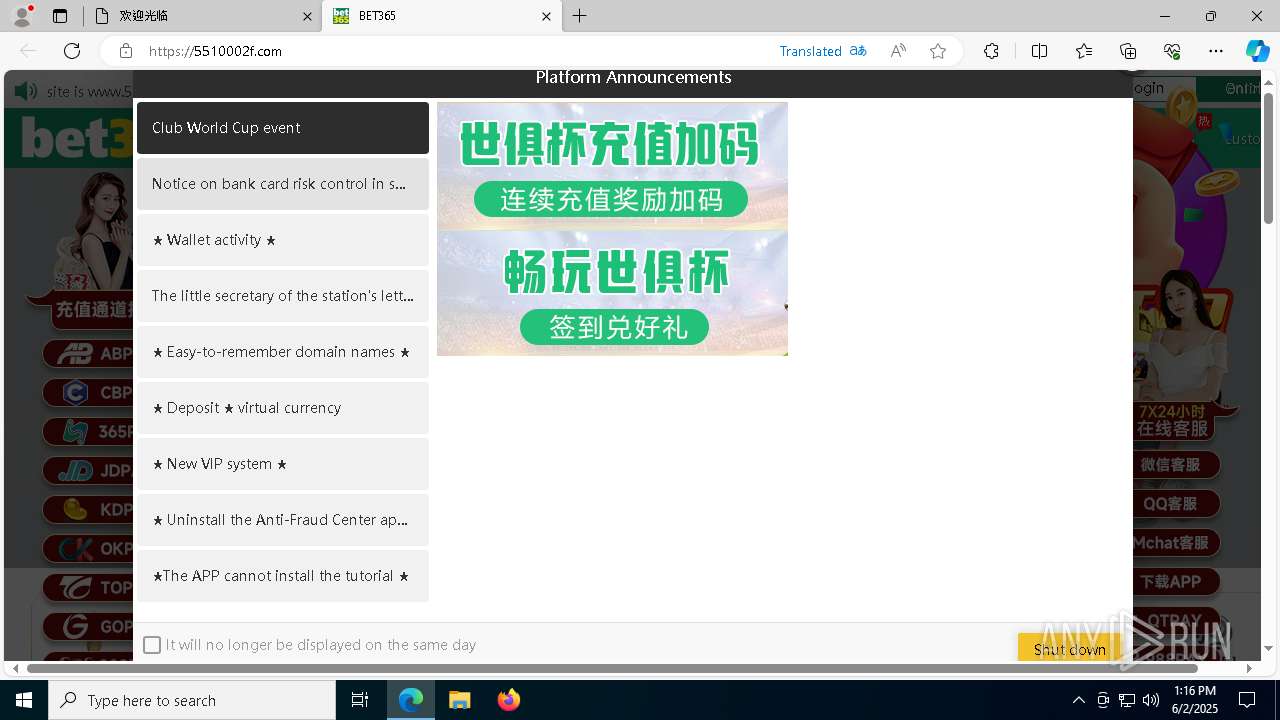Open the Extensions puzzle icon
The width and height of the screenshot is (1280, 720).
991,51
